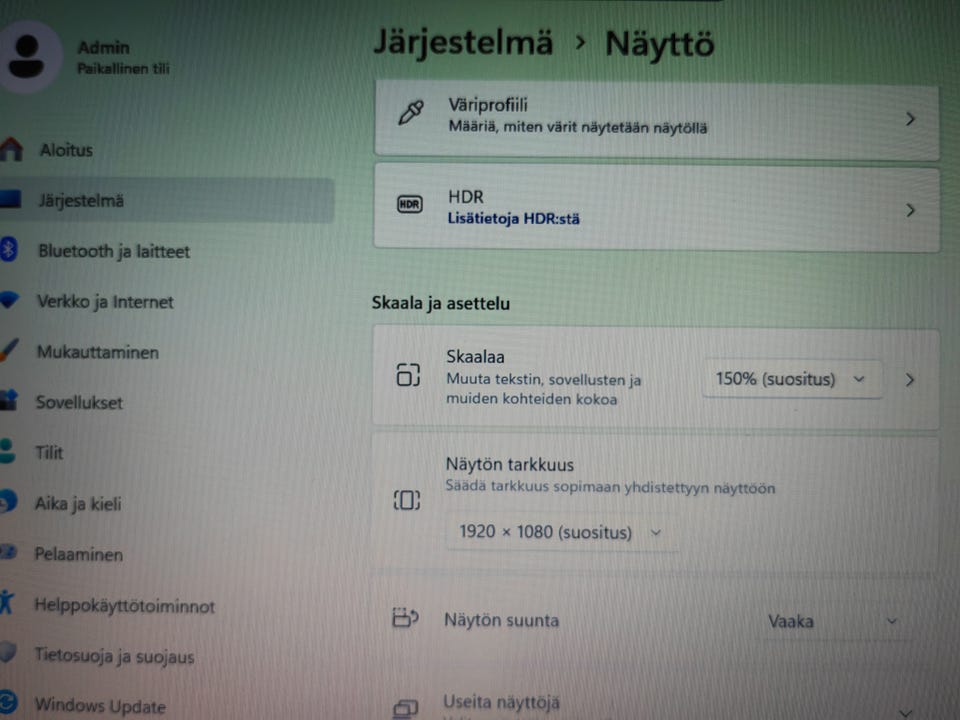
Task: Click 'Näytön tarkkuus' label
Action: pyautogui.click(x=510, y=465)
